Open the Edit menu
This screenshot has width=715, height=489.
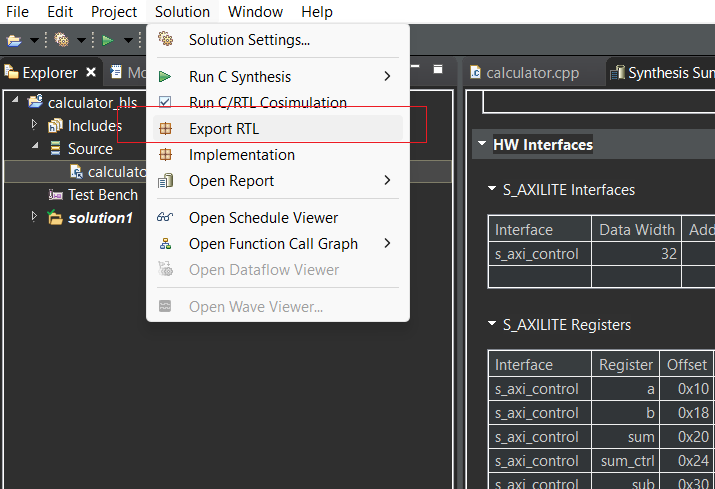pyautogui.click(x=60, y=11)
